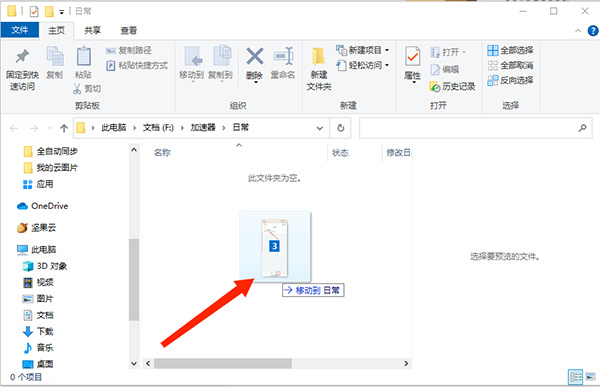The height and width of the screenshot is (387, 600).
Task: Click the Open (打开) ribbon button
Action: pos(448,52)
